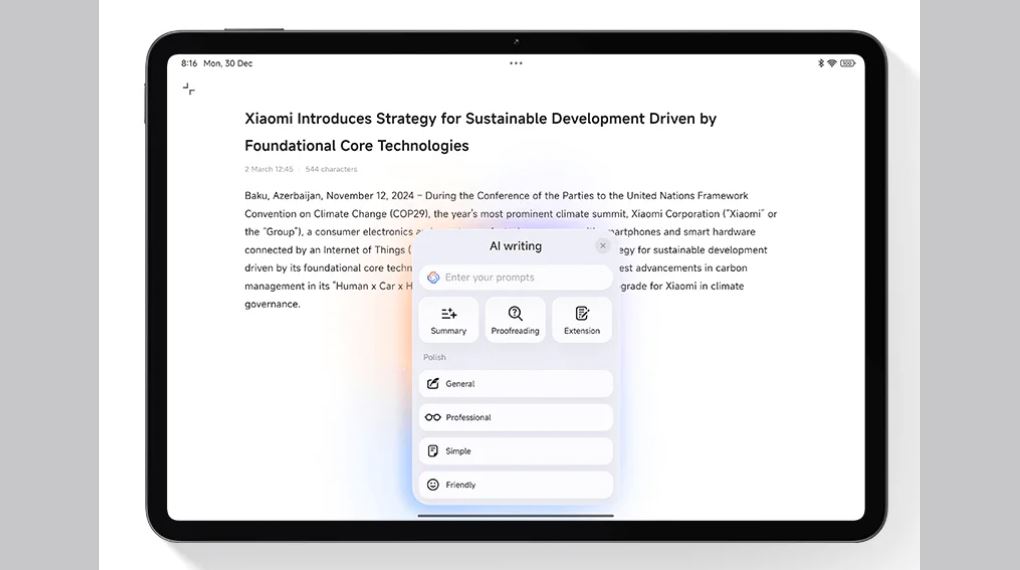Select the Proofreading option
Screen dimensions: 1020x570
point(515,320)
